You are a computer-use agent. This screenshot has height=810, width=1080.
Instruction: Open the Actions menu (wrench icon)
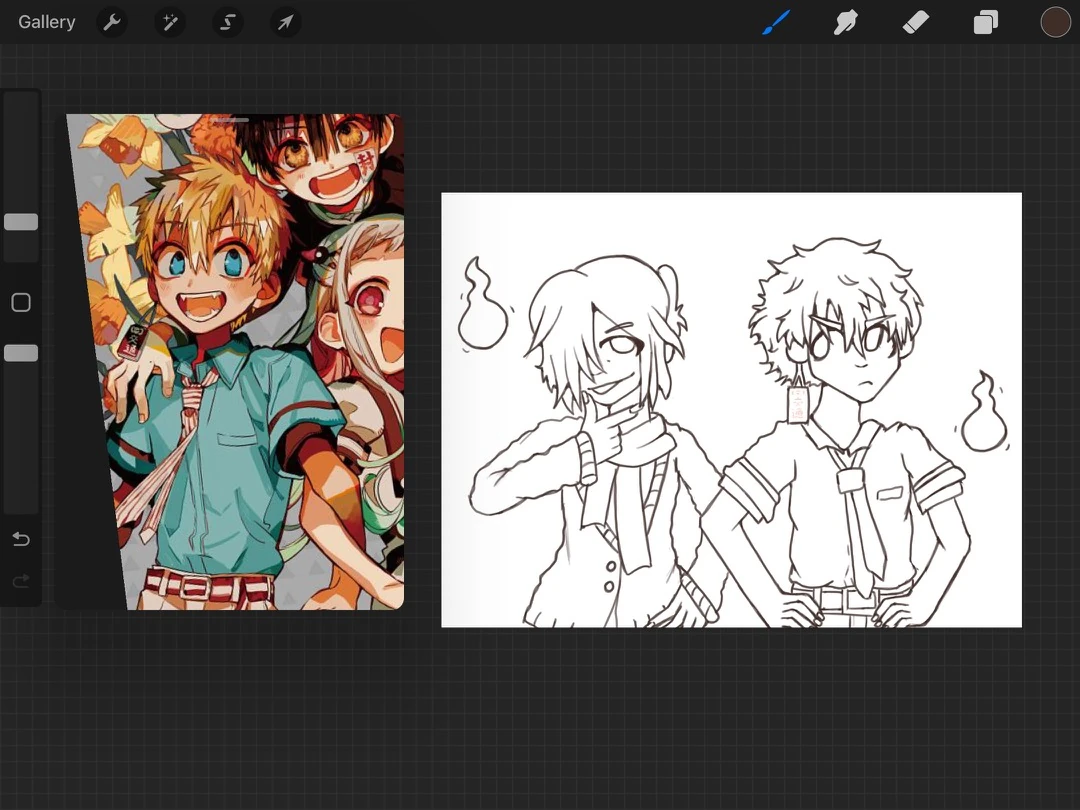click(x=111, y=21)
